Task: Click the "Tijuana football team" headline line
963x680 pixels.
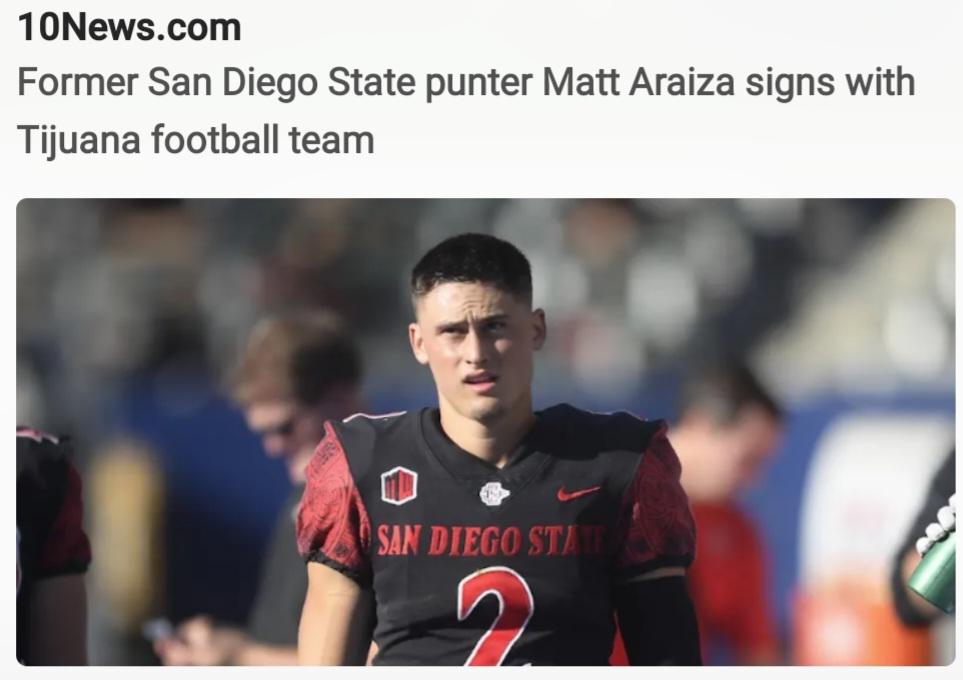Action: click(195, 139)
